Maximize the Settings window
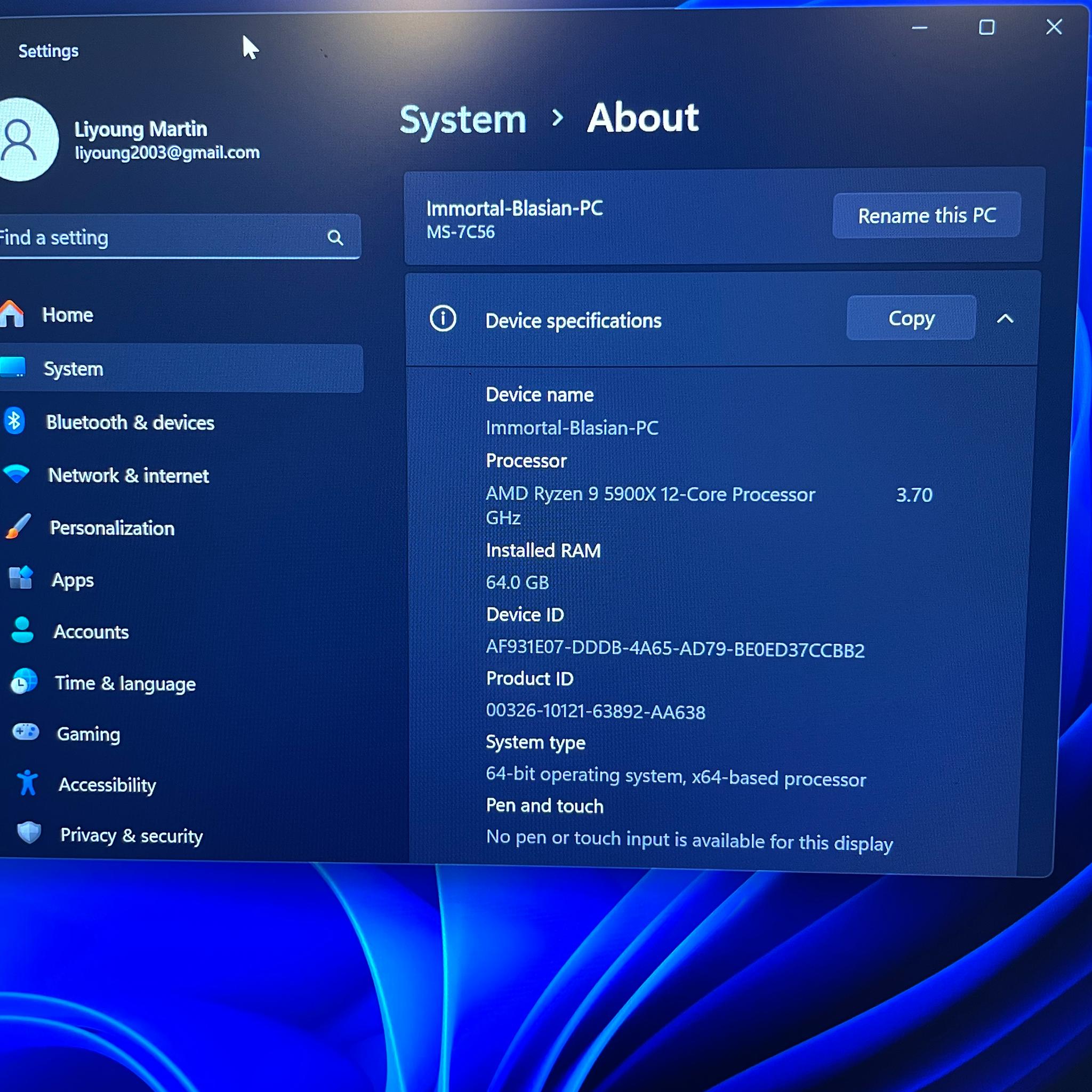The height and width of the screenshot is (1092, 1092). point(987,27)
